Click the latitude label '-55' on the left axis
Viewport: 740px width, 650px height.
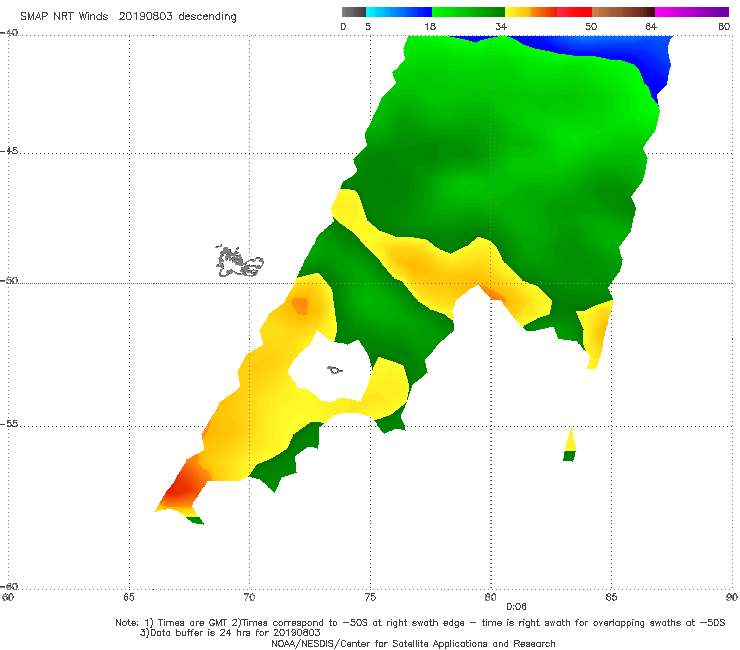(9, 424)
